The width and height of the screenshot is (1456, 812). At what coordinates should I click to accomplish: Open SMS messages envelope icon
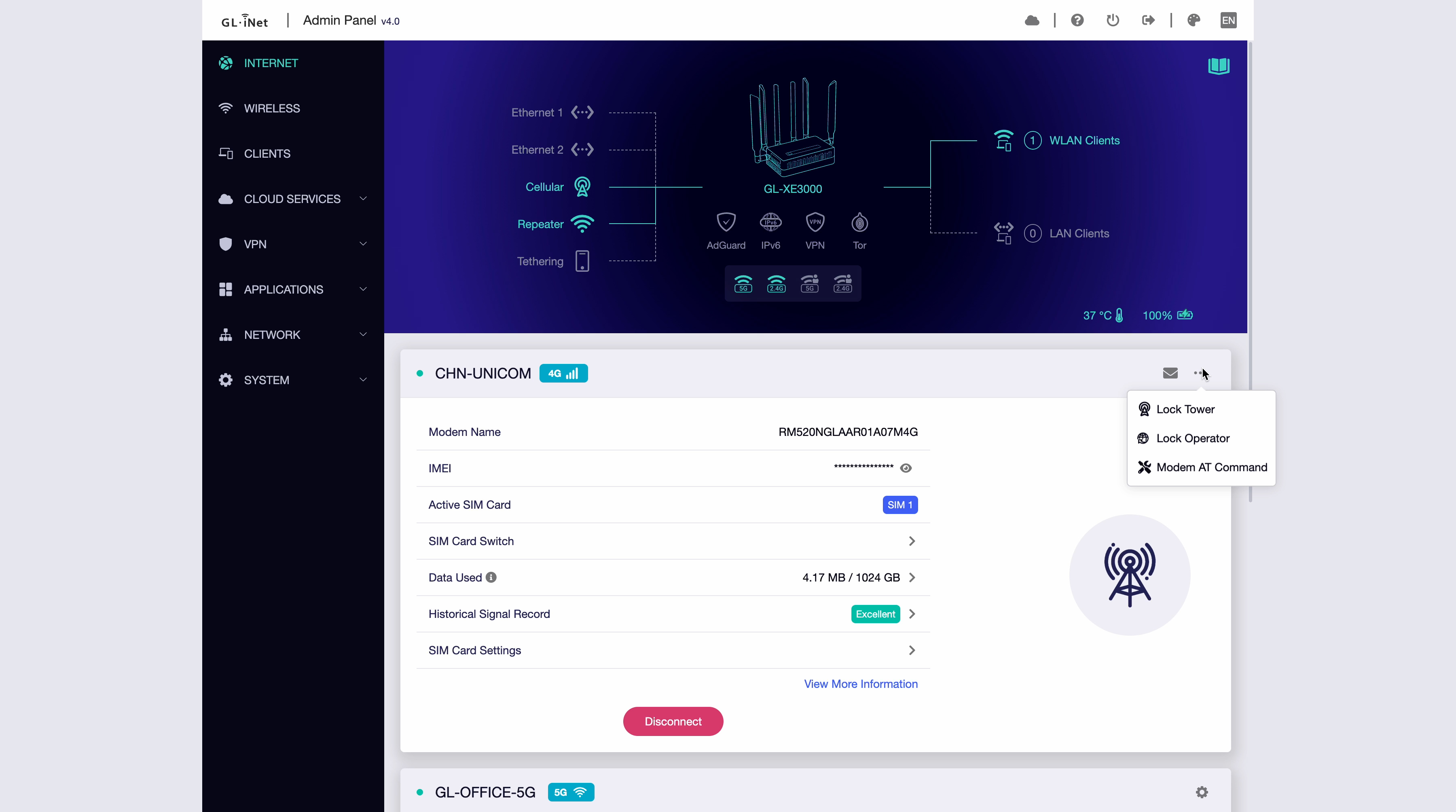[x=1170, y=373]
